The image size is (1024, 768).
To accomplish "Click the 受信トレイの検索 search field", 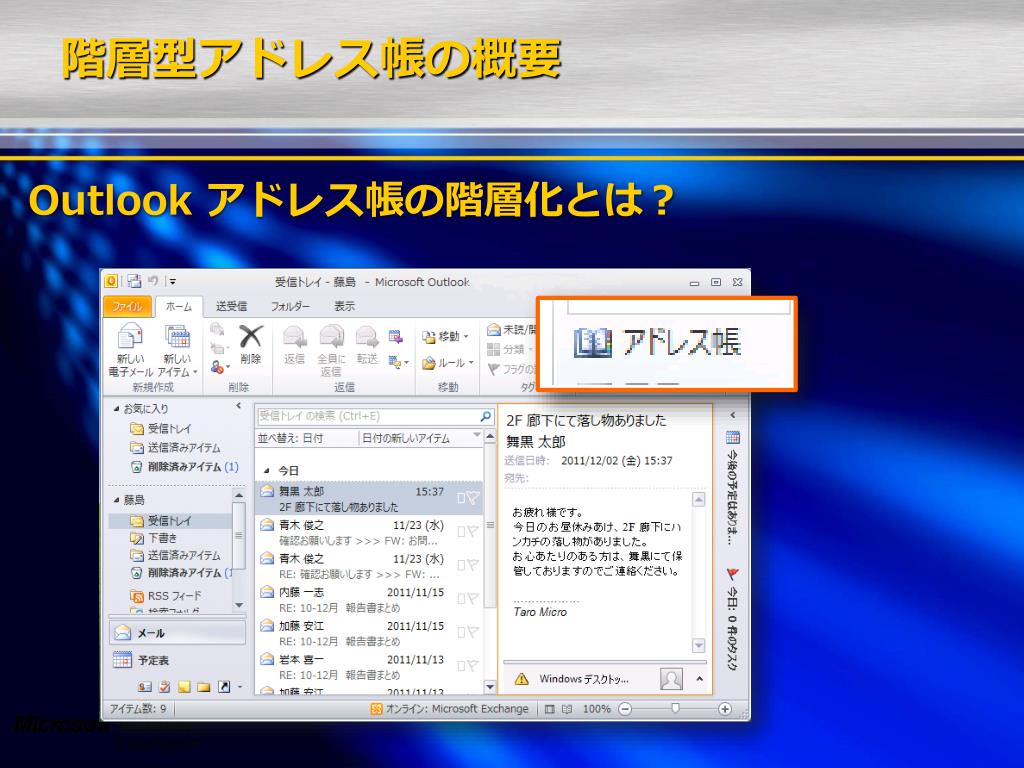I will click(x=368, y=416).
